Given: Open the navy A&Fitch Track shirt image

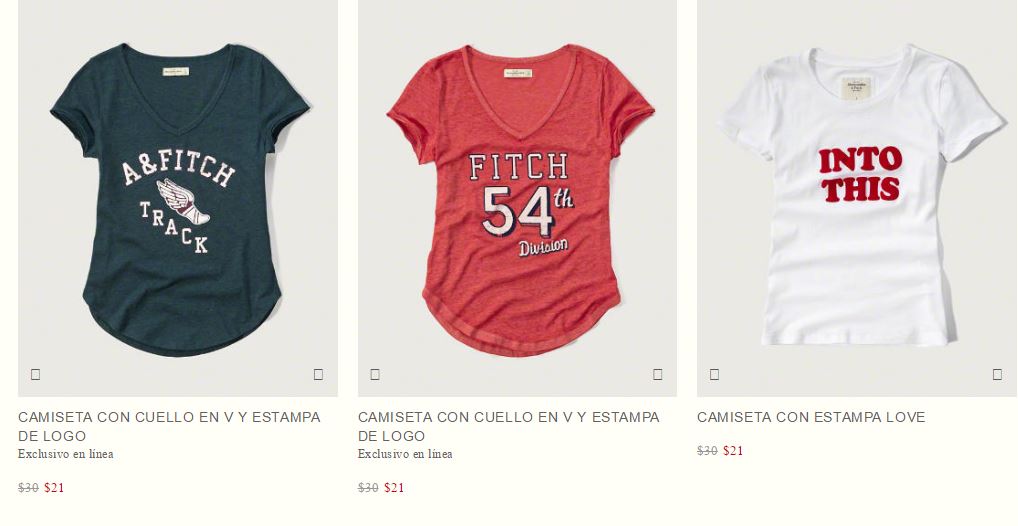Looking at the screenshot, I should pos(178,198).
